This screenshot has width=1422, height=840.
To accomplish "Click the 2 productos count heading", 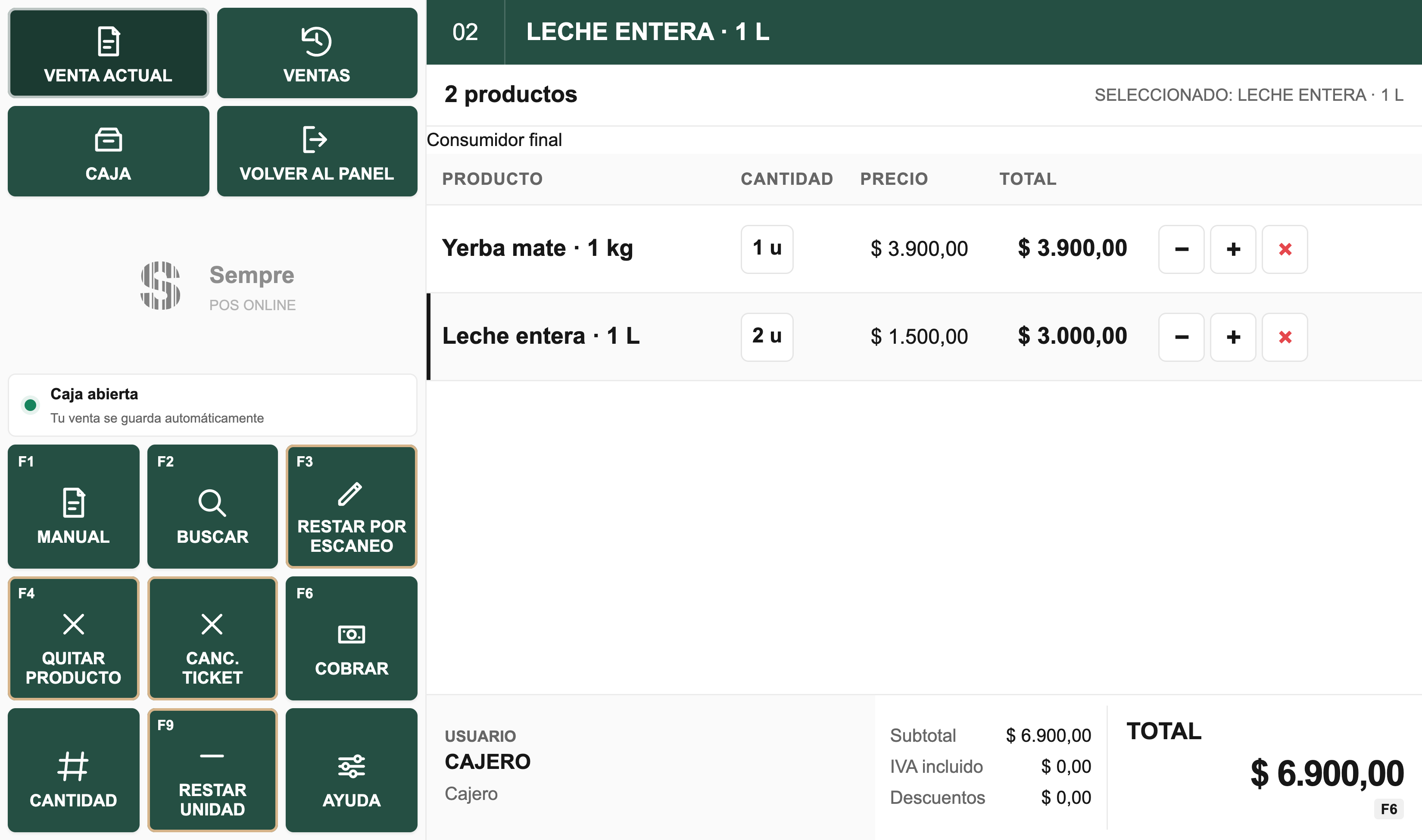I will click(511, 94).
